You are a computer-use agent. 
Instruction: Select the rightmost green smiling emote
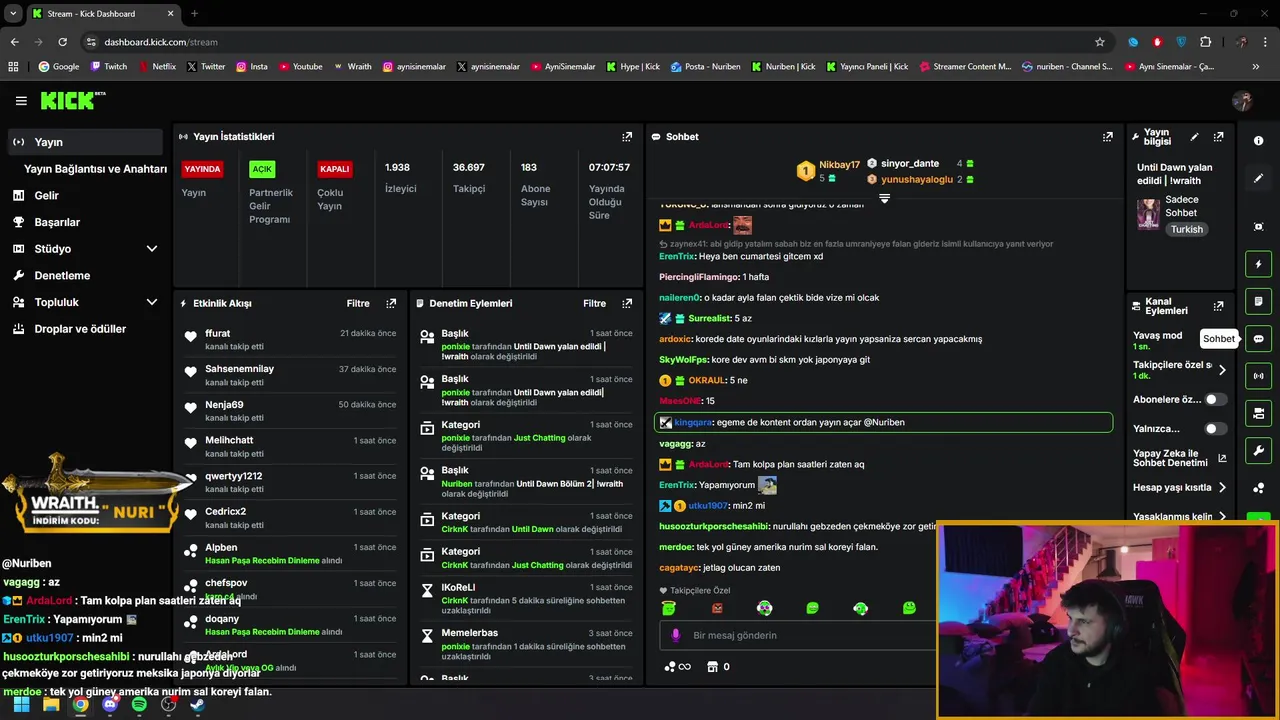(909, 608)
